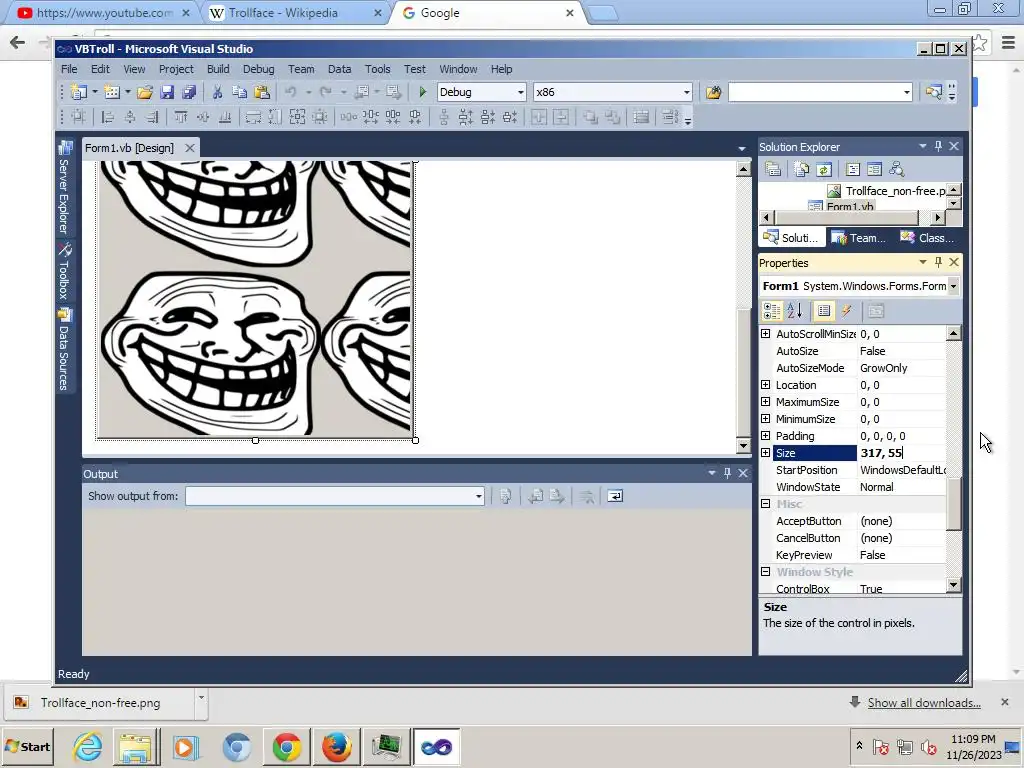Click the Paste clipboard icon
1024x768 pixels.
click(x=262, y=92)
